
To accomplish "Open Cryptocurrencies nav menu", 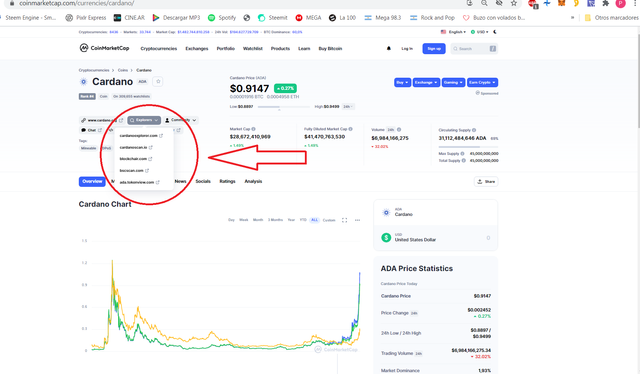I will (x=159, y=49).
